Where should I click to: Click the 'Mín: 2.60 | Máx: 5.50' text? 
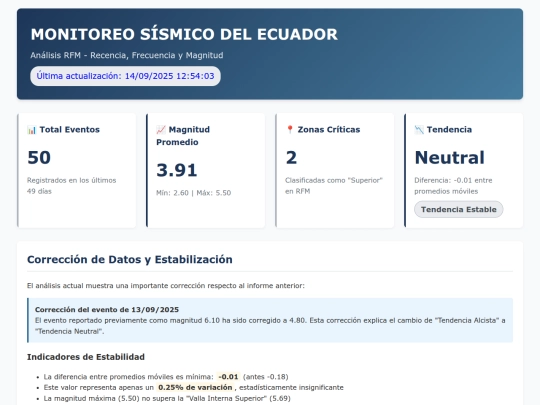pyautogui.click(x=194, y=193)
